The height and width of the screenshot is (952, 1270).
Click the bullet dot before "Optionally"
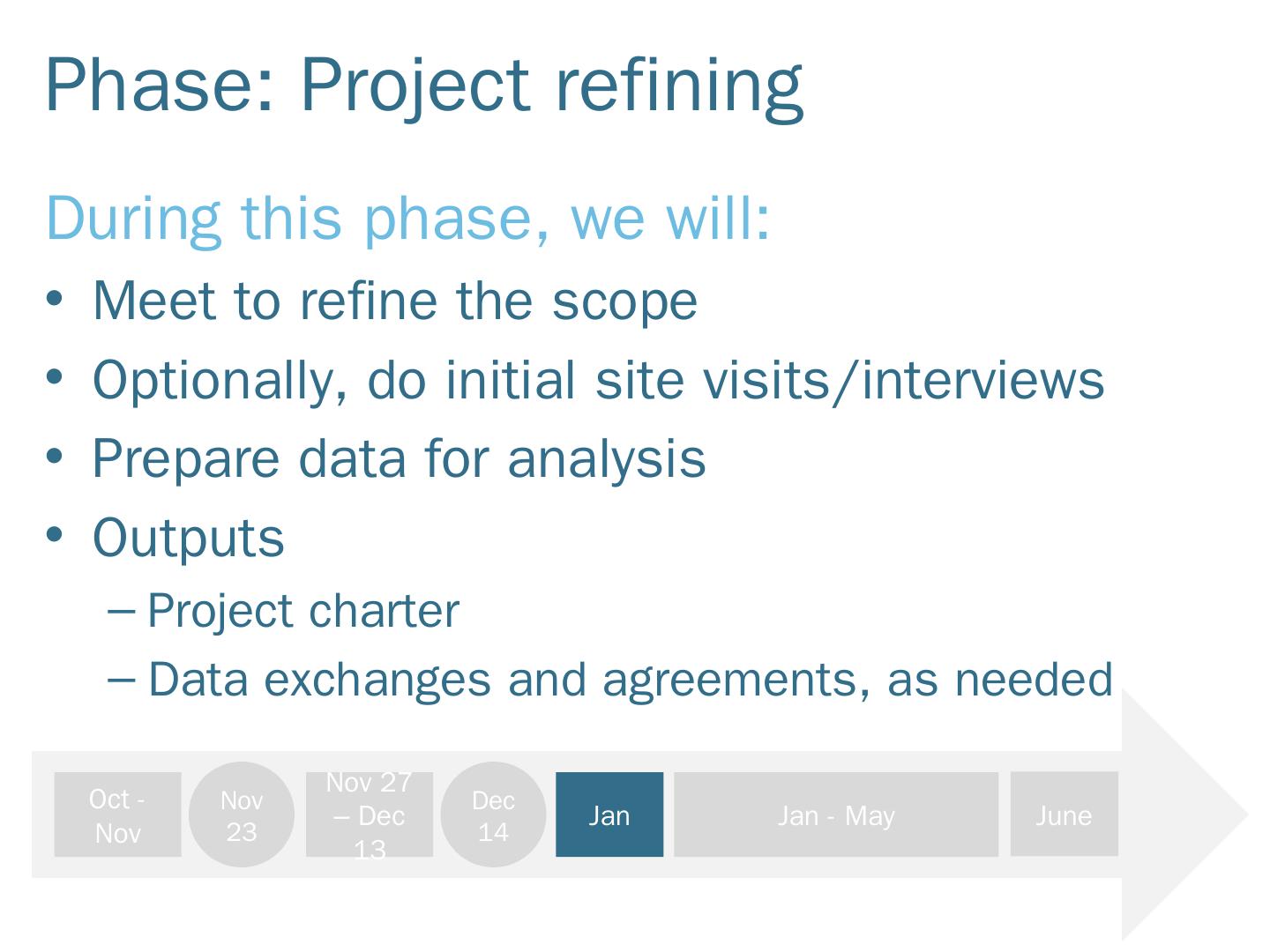tap(55, 377)
